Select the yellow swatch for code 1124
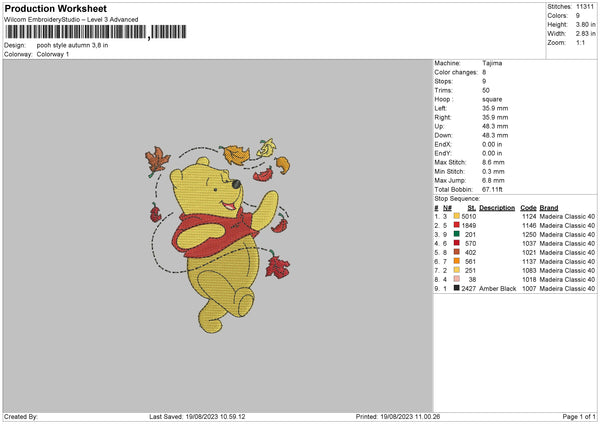The width and height of the screenshot is (600, 424). pyautogui.click(x=457, y=216)
